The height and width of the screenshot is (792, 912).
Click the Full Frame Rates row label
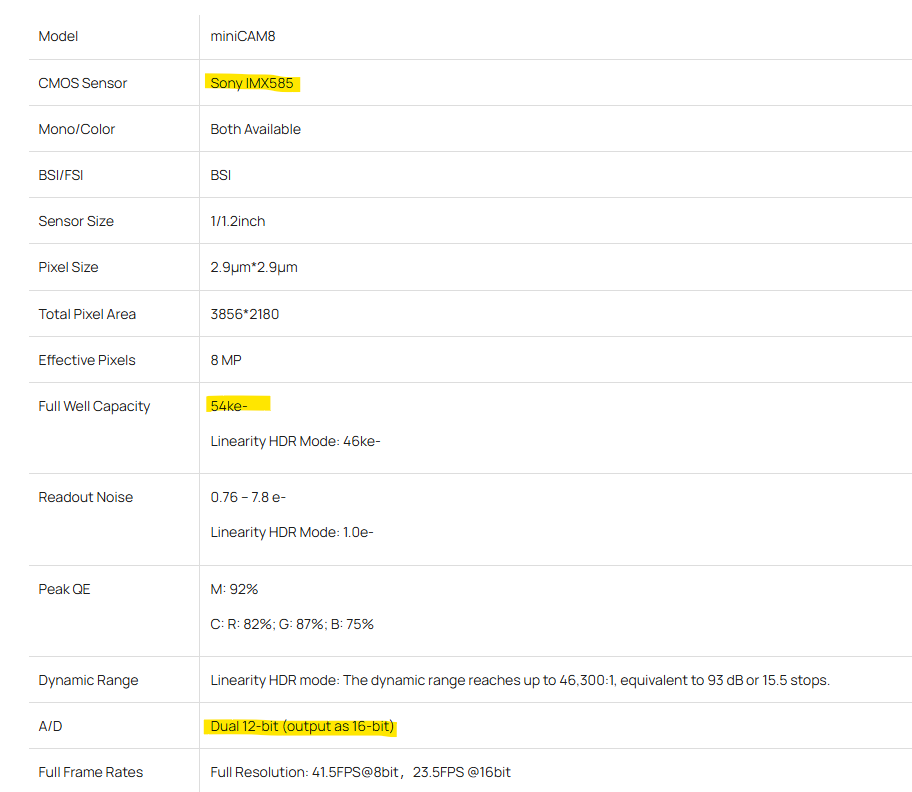tap(90, 772)
